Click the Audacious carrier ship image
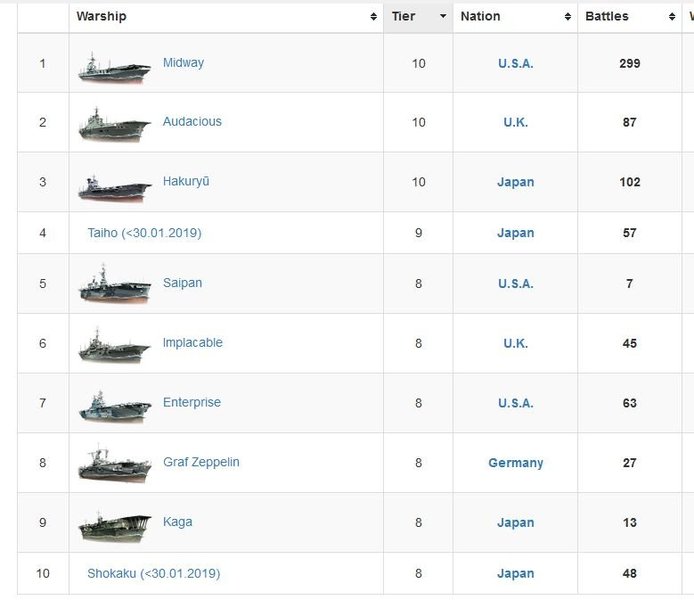The height and width of the screenshot is (600, 694). 114,124
